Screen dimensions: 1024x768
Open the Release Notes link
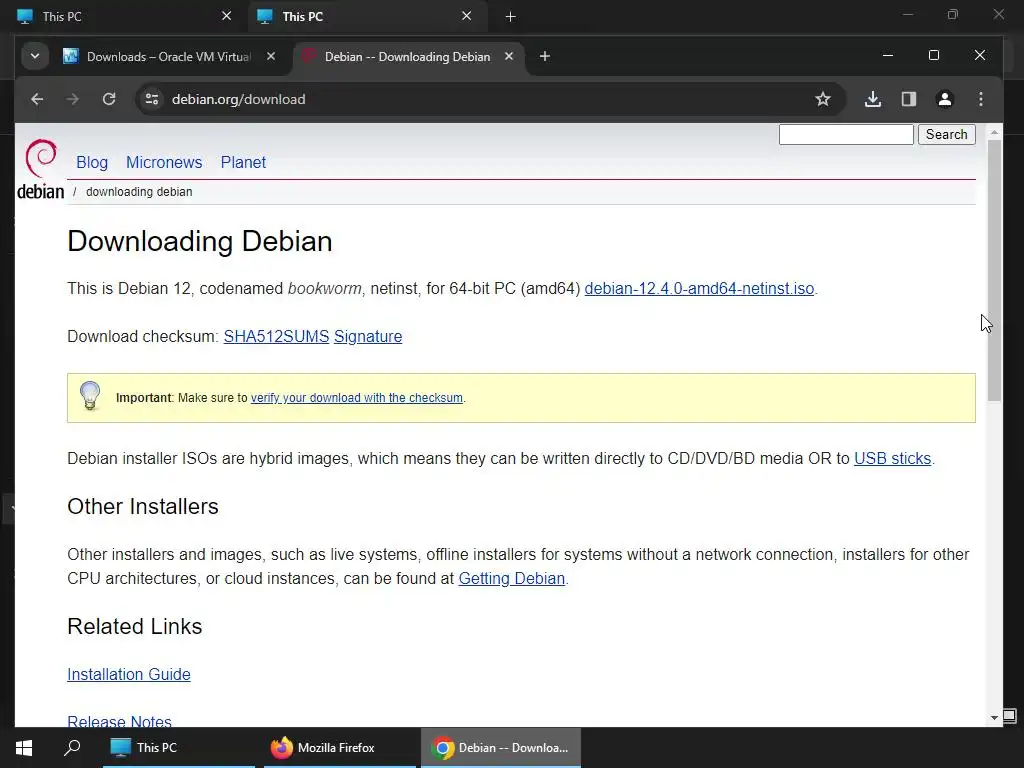point(120,721)
